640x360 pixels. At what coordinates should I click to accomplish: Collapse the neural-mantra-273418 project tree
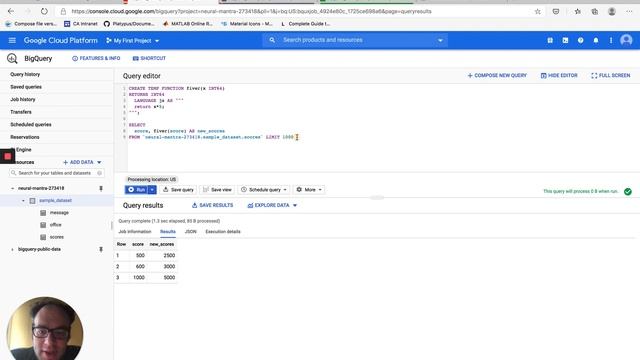click(x=12, y=188)
